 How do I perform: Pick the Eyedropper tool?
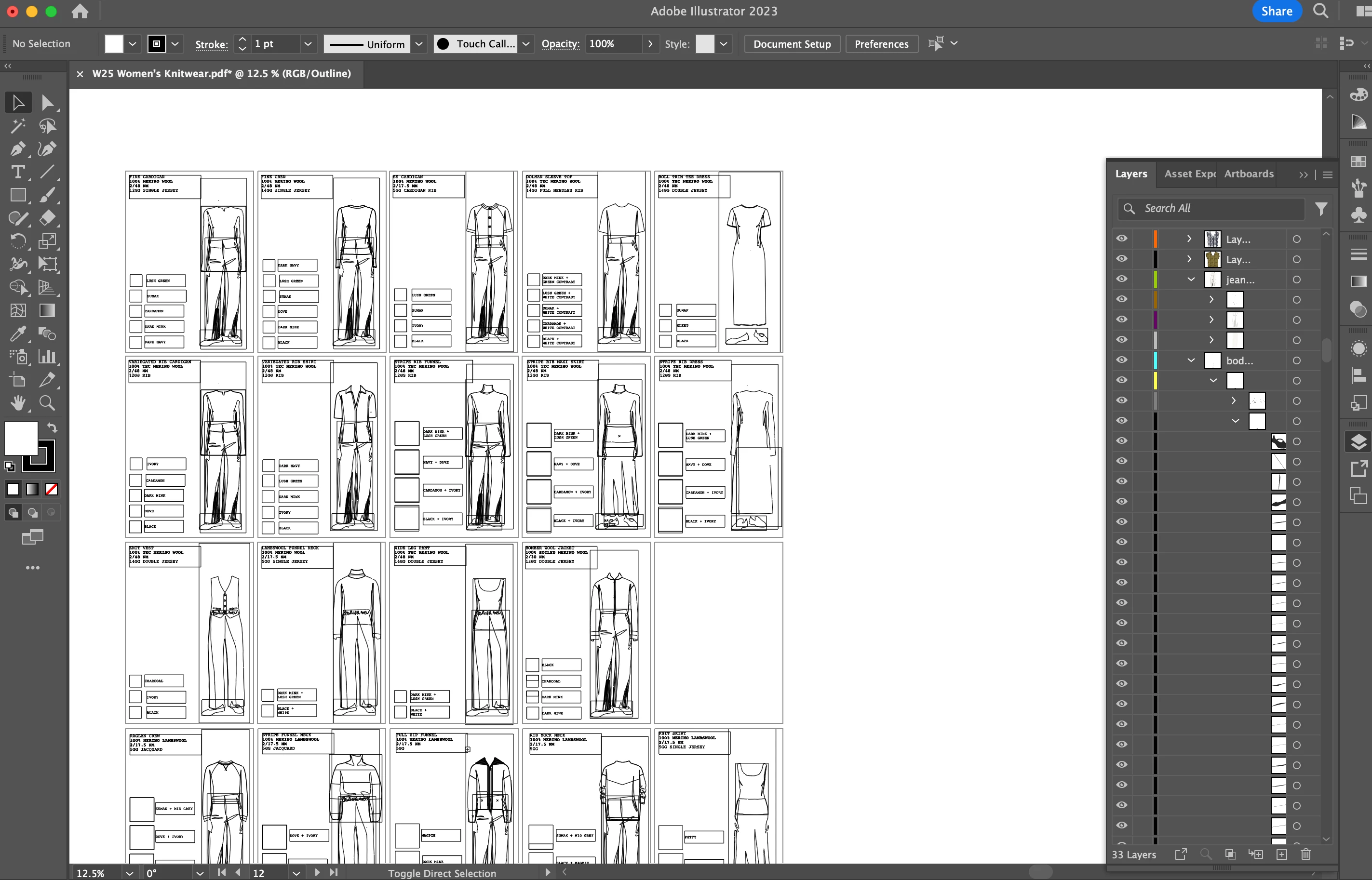[17, 333]
